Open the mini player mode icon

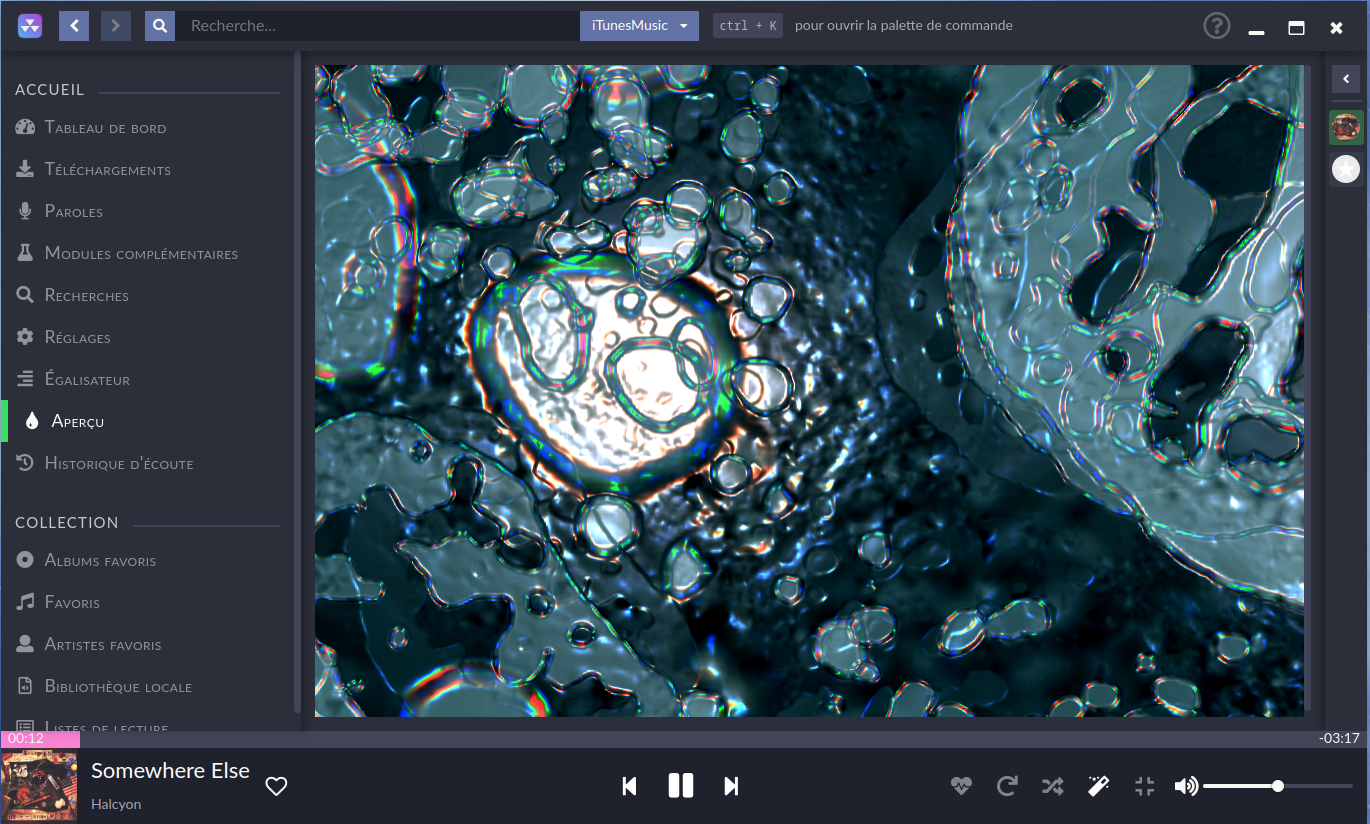1145,786
